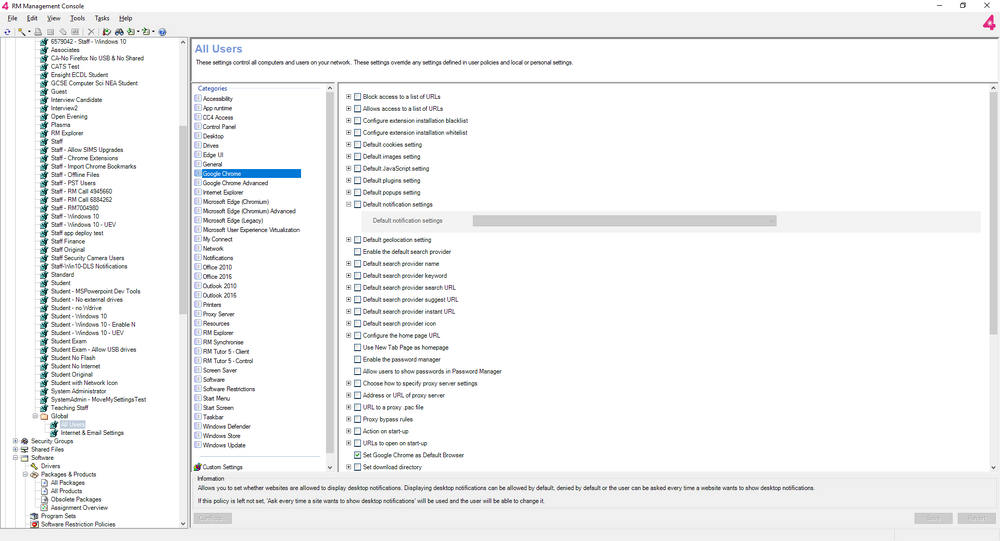This screenshot has width=1000, height=541.
Task: Click the Windows Update category icon
Action: coord(198,445)
